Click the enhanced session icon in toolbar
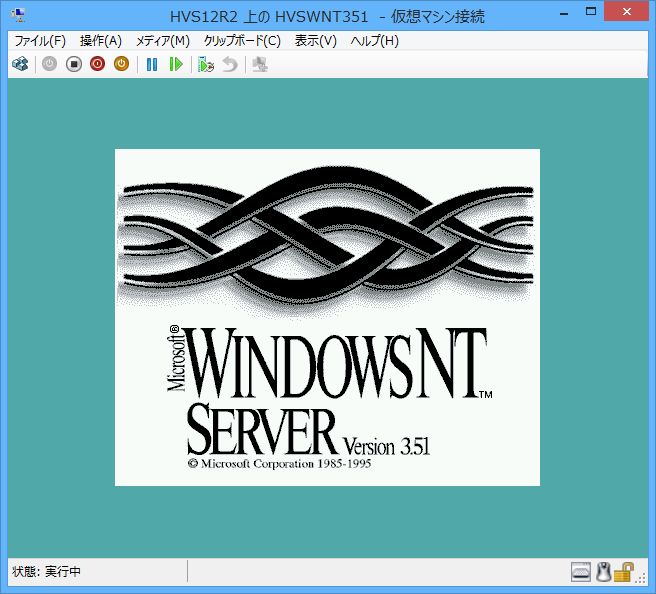 click(260, 64)
